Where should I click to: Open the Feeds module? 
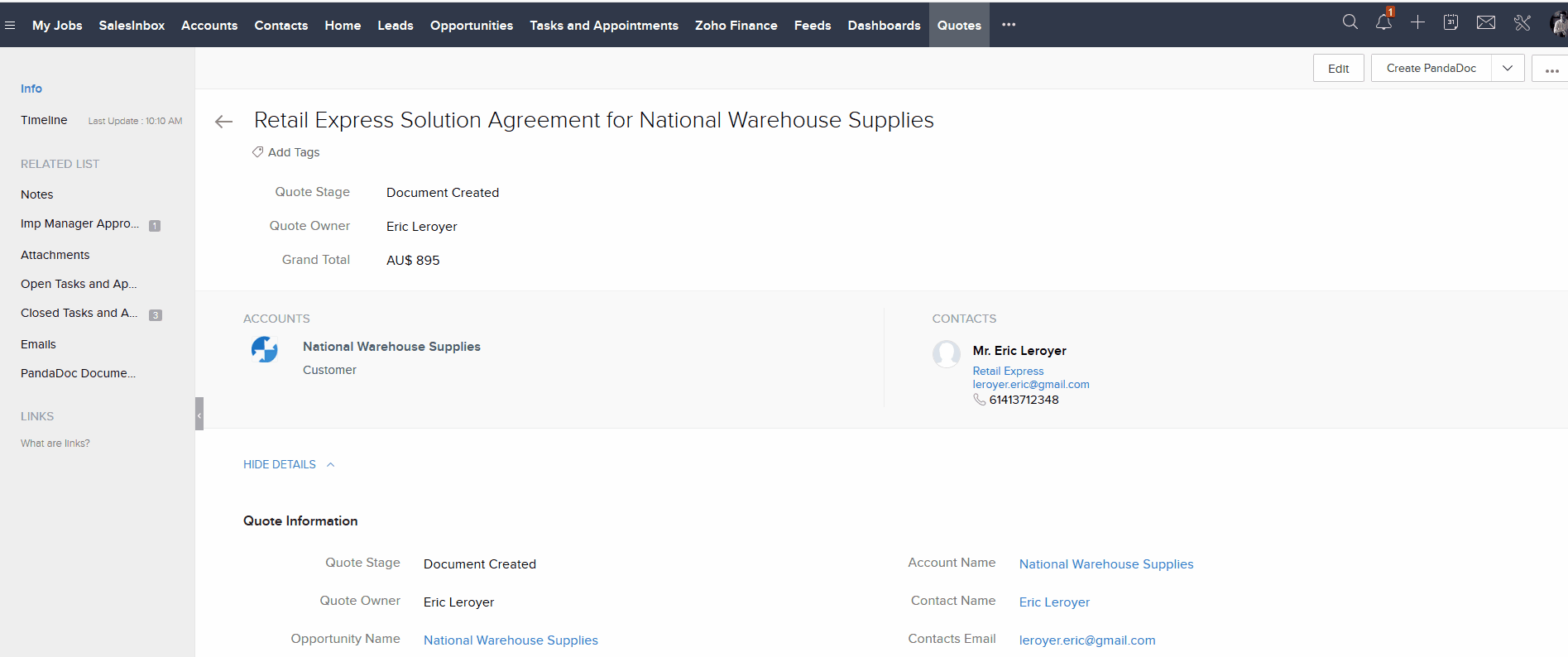point(813,26)
